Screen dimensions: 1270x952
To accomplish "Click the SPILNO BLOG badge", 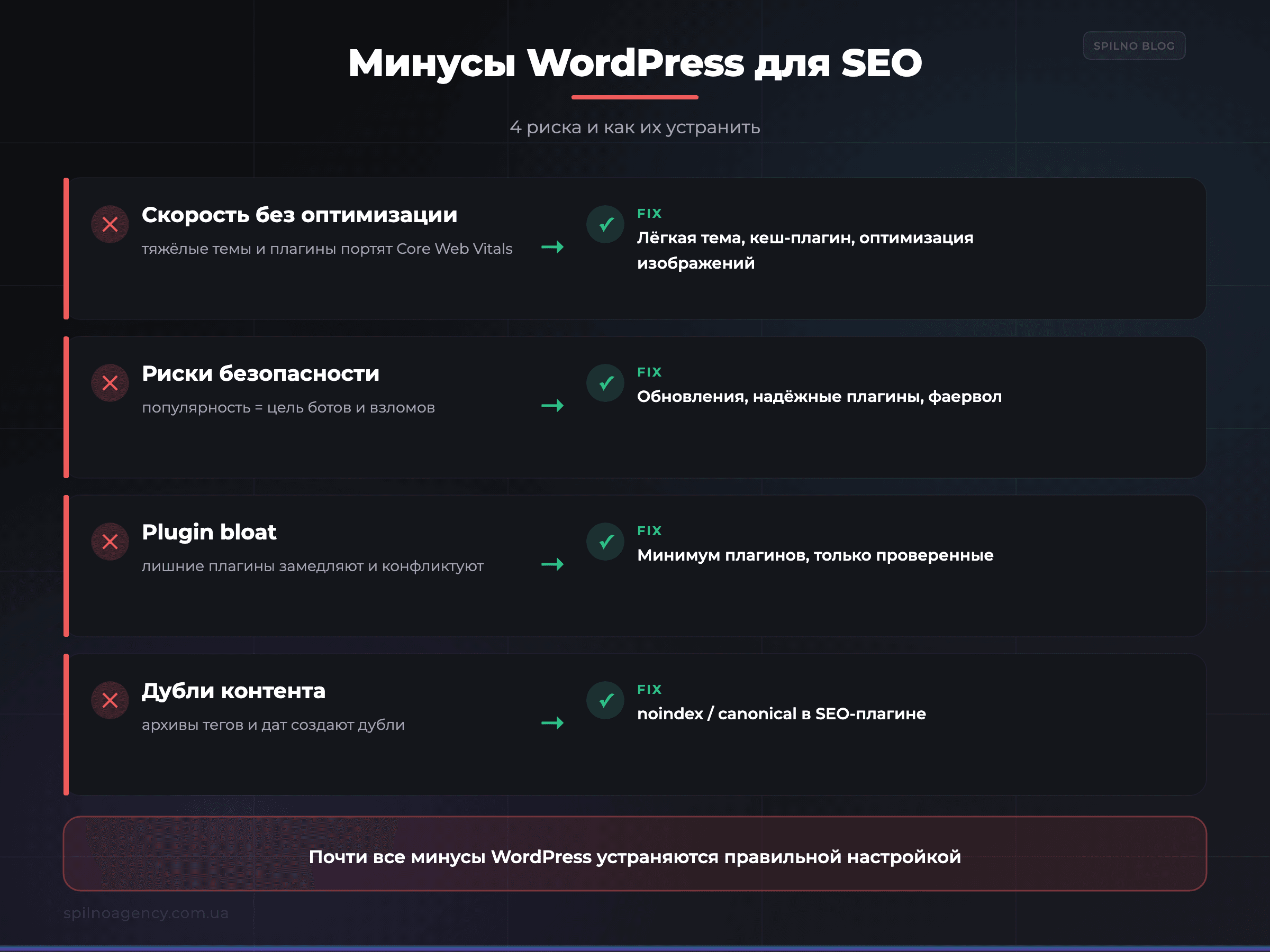I will tap(1134, 46).
